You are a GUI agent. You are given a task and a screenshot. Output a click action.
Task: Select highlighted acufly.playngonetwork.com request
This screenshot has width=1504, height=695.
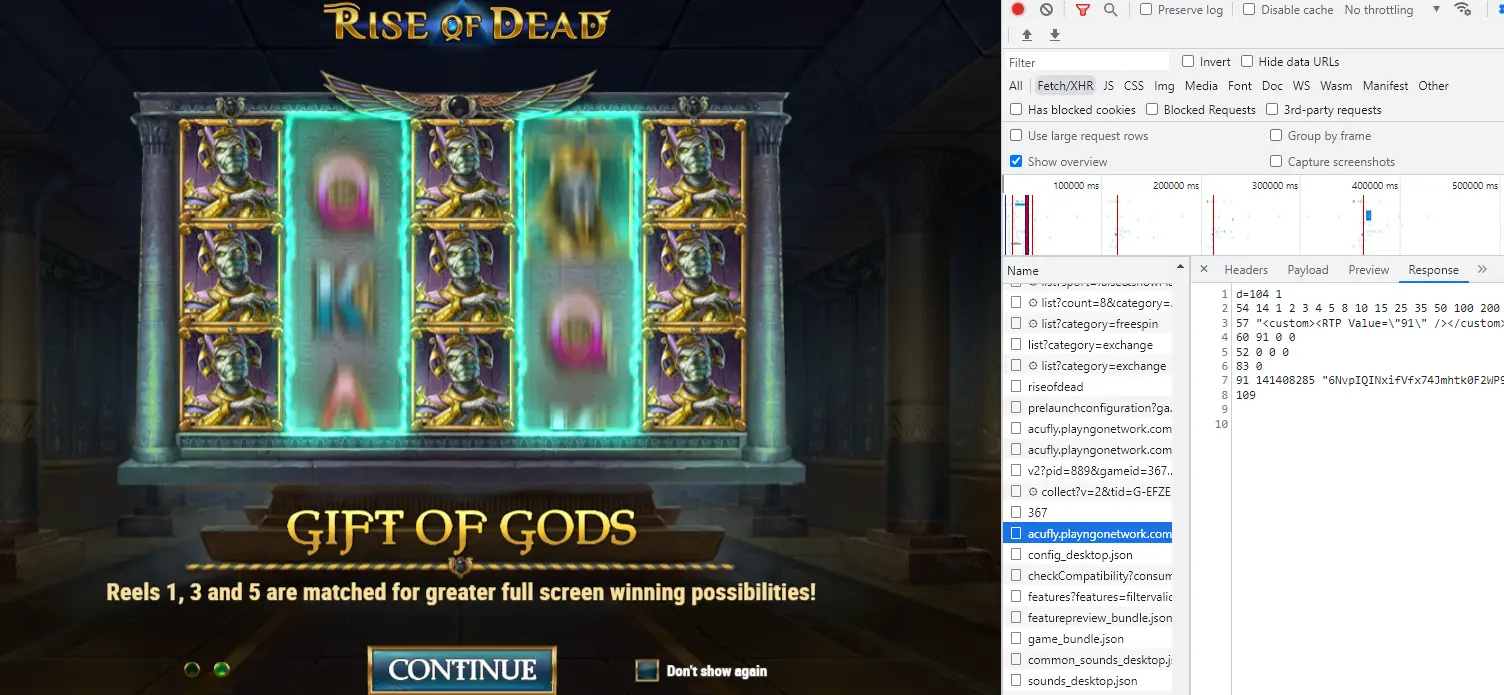coord(1088,534)
